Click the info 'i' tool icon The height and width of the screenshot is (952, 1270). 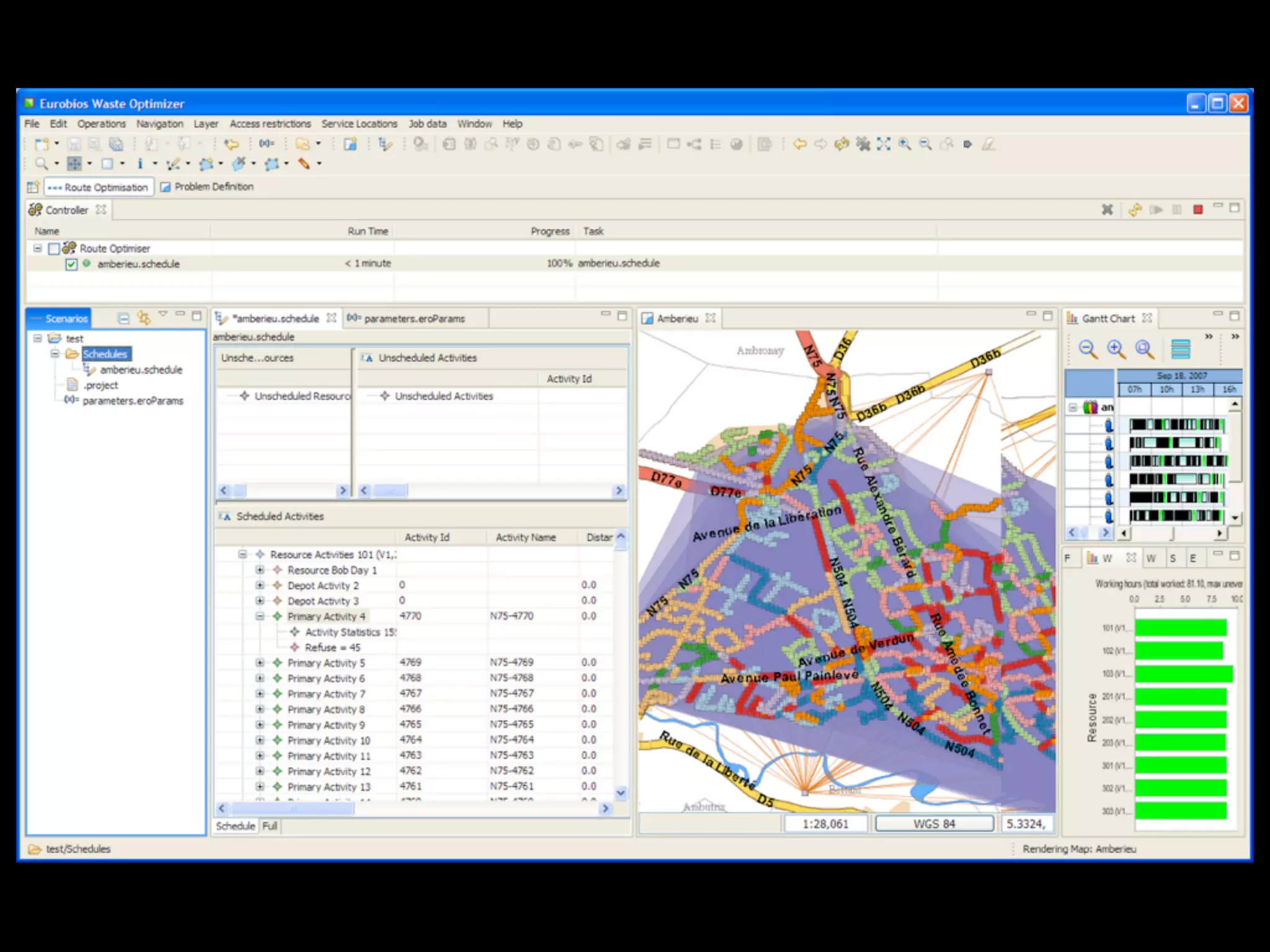(140, 164)
